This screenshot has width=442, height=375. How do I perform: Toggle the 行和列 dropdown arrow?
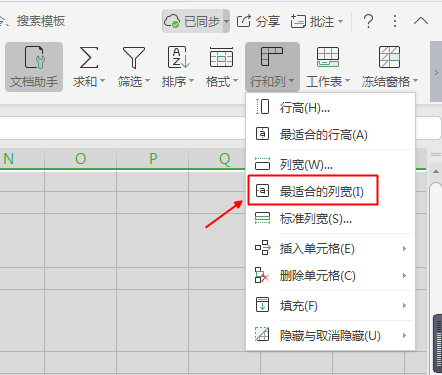point(291,81)
